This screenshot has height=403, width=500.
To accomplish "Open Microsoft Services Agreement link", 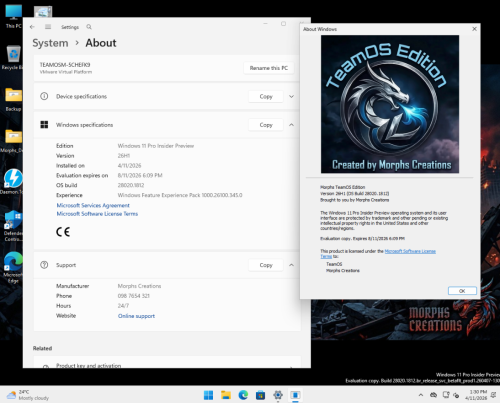I will [93, 205].
